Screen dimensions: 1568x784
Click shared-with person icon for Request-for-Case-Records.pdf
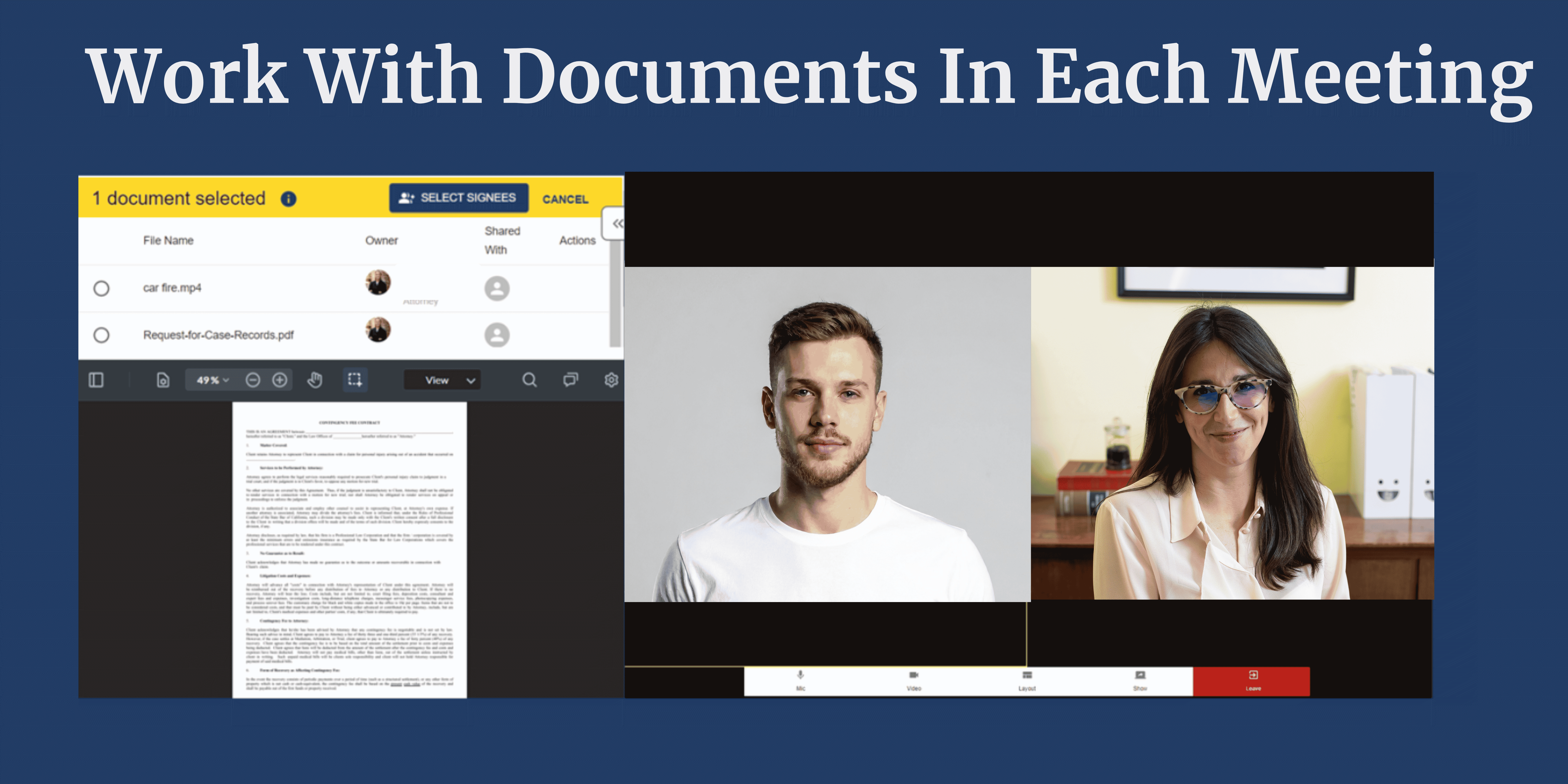pyautogui.click(x=497, y=335)
